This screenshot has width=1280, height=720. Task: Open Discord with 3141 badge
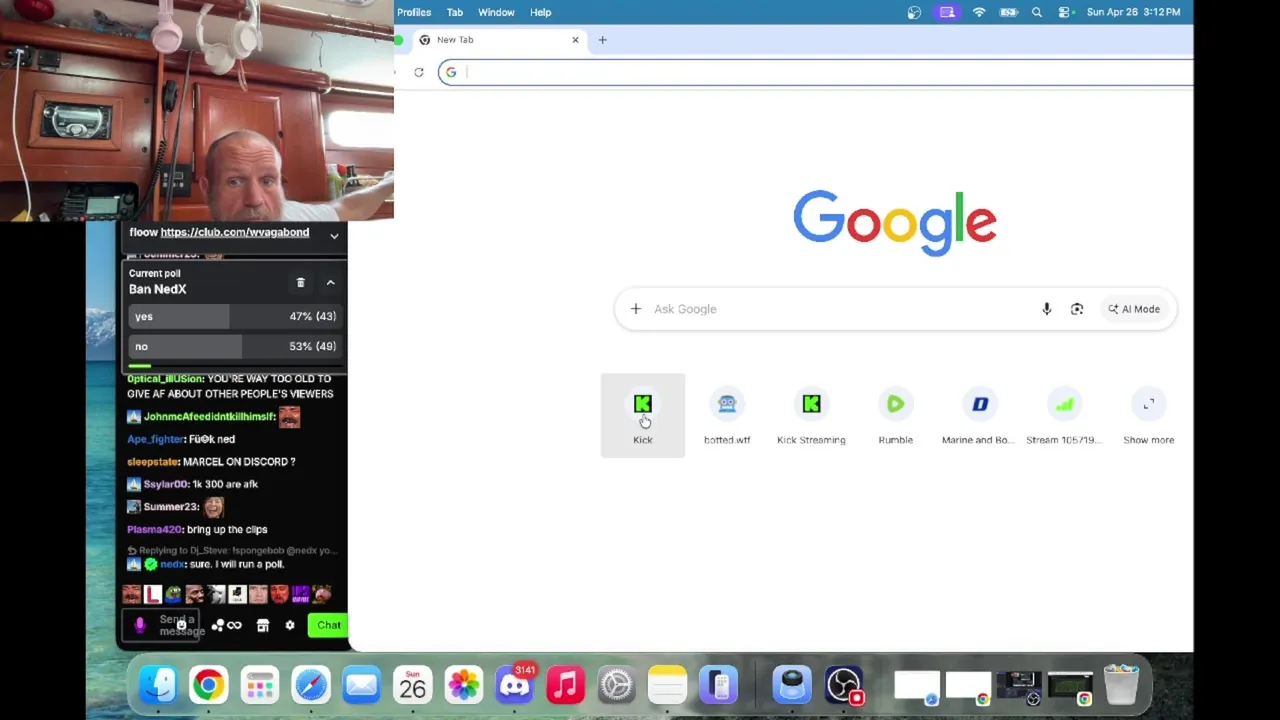click(x=514, y=685)
